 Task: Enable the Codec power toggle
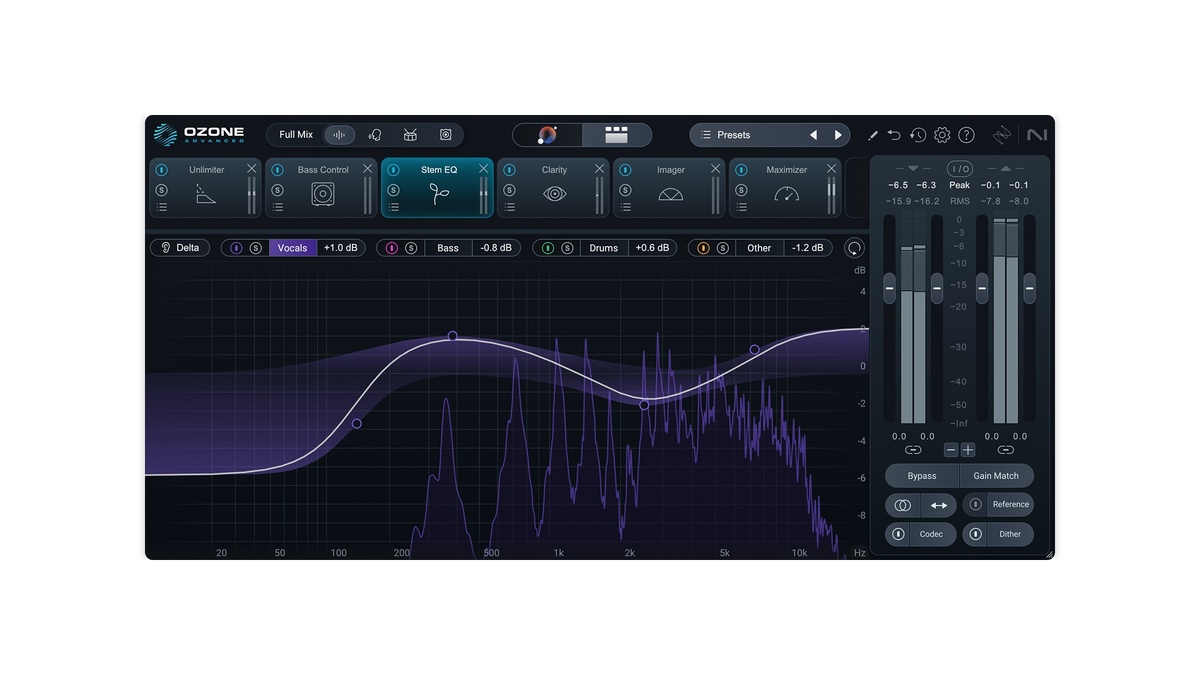pos(898,534)
